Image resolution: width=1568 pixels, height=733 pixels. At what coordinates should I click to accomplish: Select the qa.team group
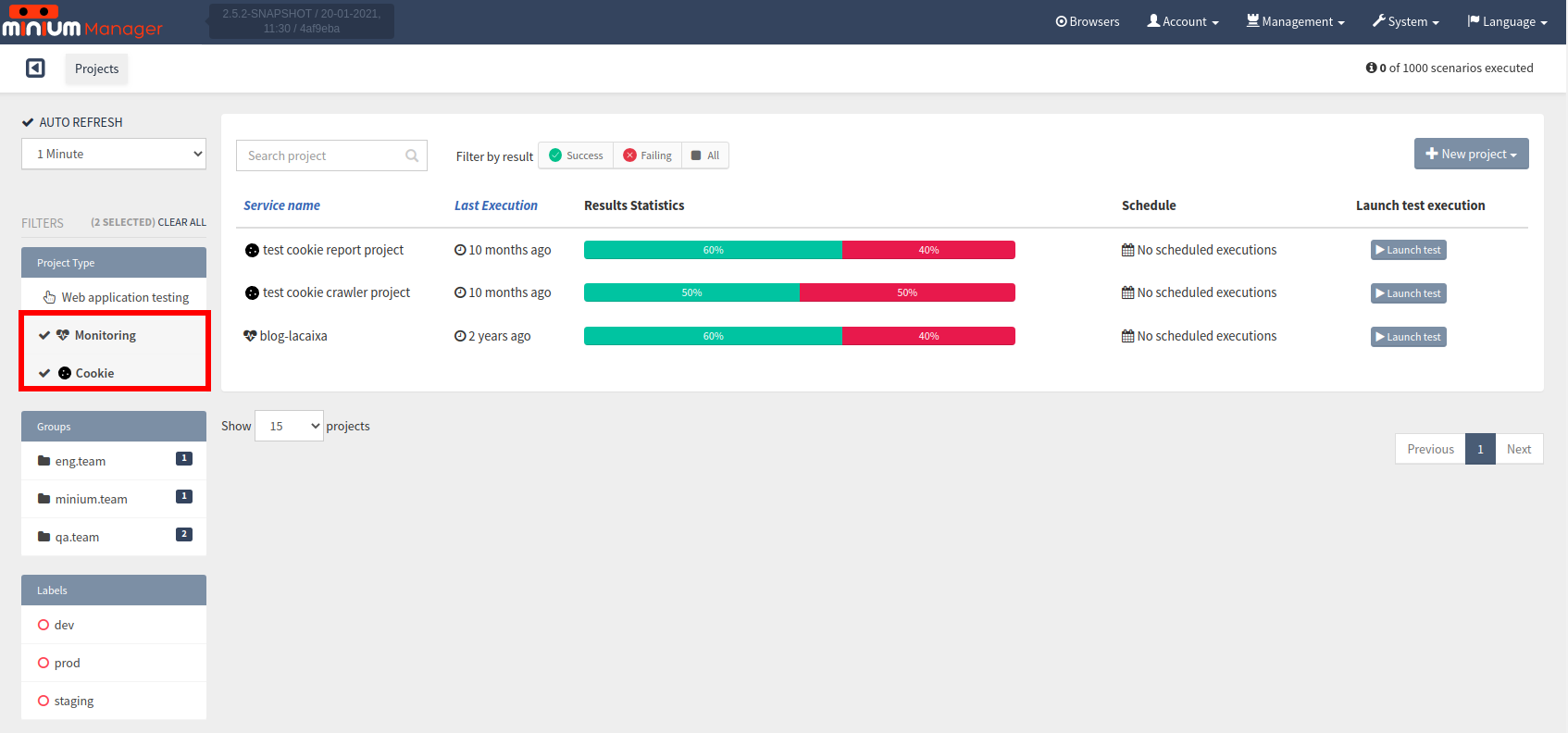click(x=114, y=537)
